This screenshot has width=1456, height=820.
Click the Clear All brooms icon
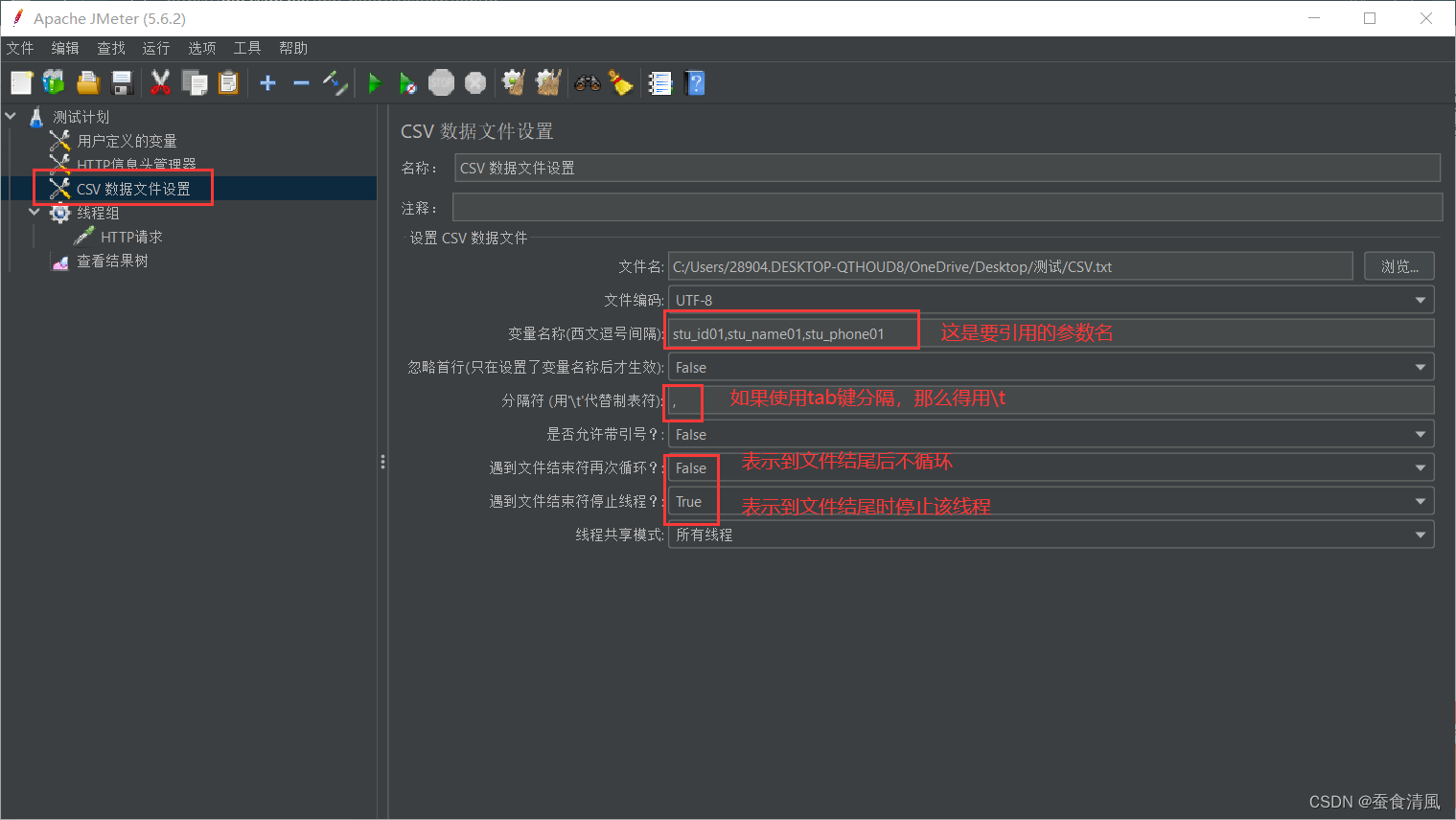[x=548, y=83]
